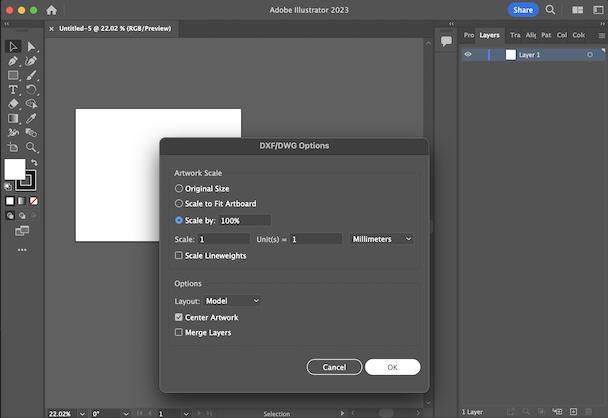Select the Rotate tool
Viewport: 608px width, 418px height.
coord(31,90)
